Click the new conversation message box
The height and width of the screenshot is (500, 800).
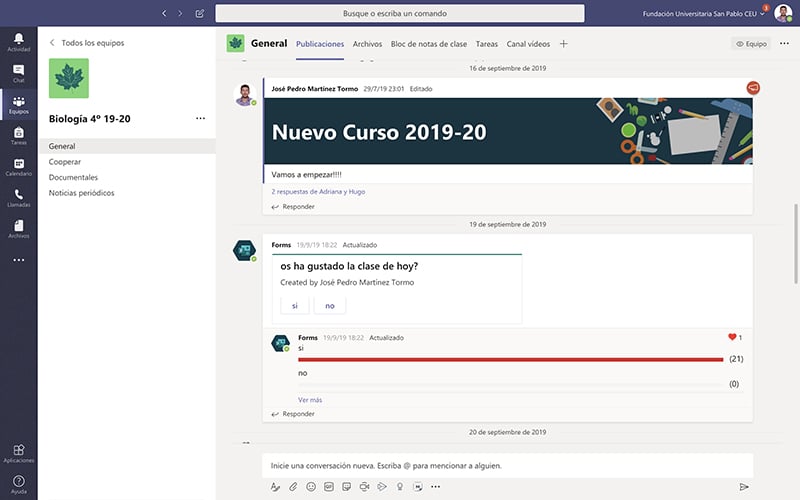coord(508,465)
